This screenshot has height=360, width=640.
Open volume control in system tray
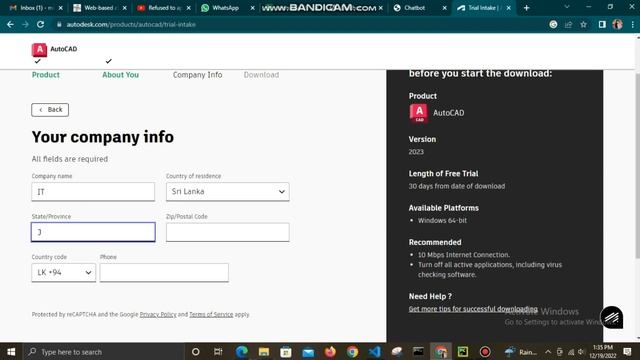(x=581, y=352)
